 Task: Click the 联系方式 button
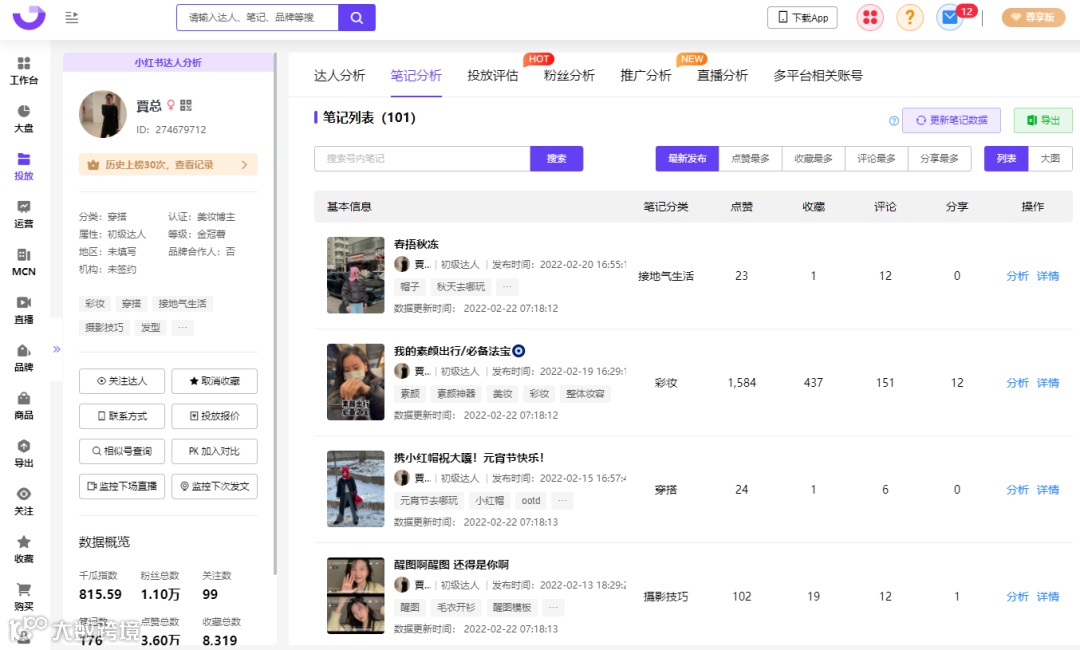[x=122, y=416]
